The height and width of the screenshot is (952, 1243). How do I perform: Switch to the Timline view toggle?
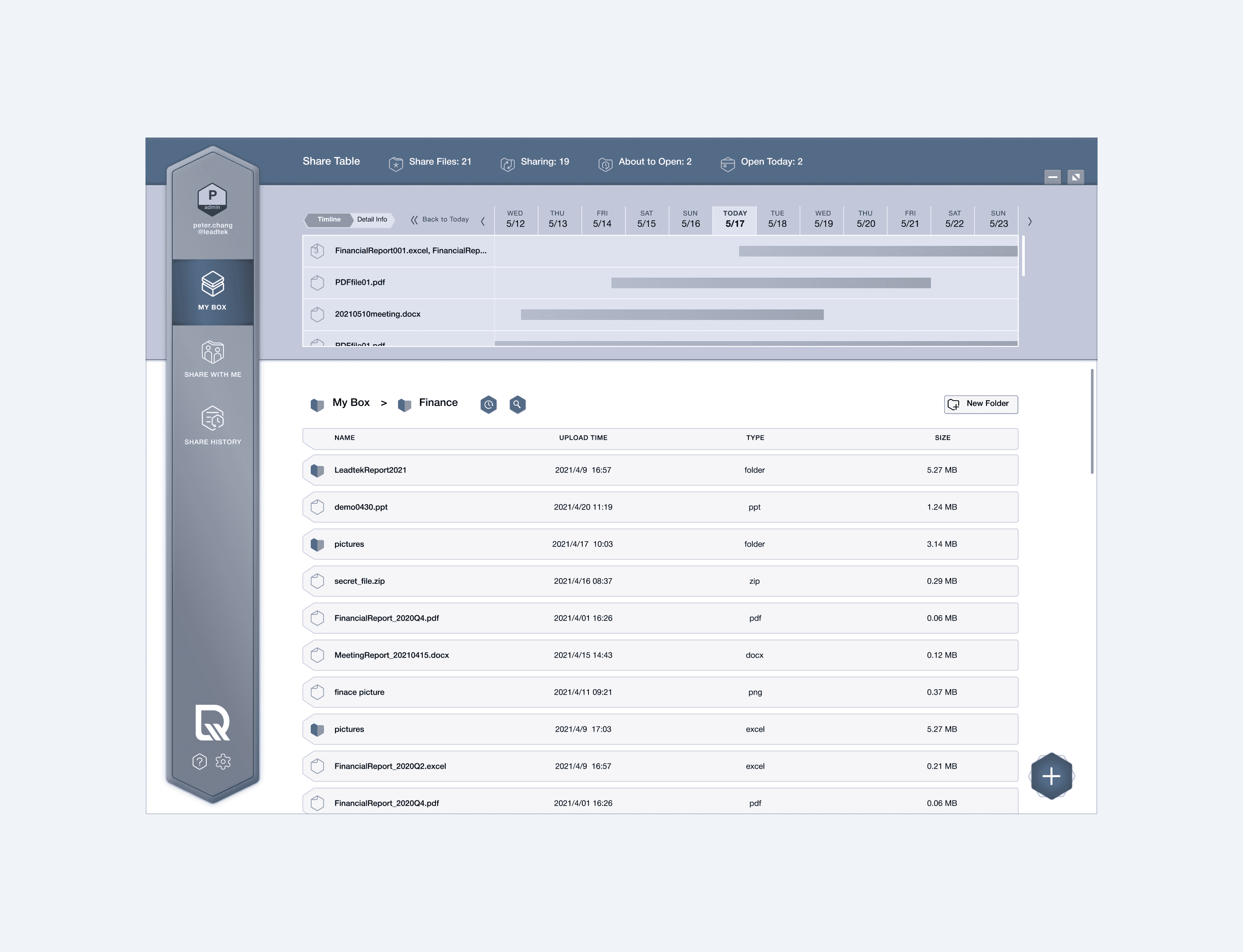click(329, 219)
